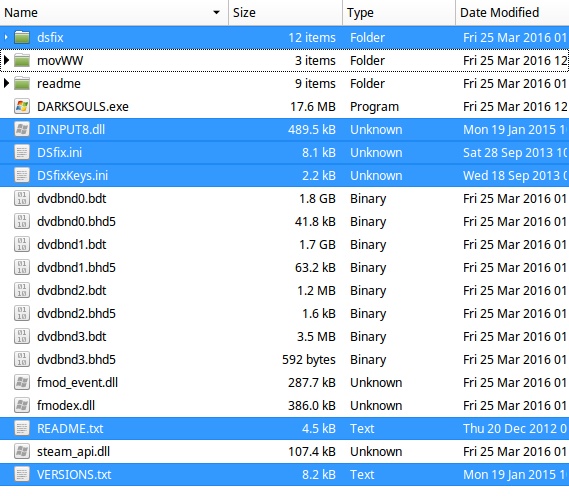This screenshot has height=496, width=569.
Task: Click the dvdbnd1.bdt binary icon
Action: coord(22,245)
